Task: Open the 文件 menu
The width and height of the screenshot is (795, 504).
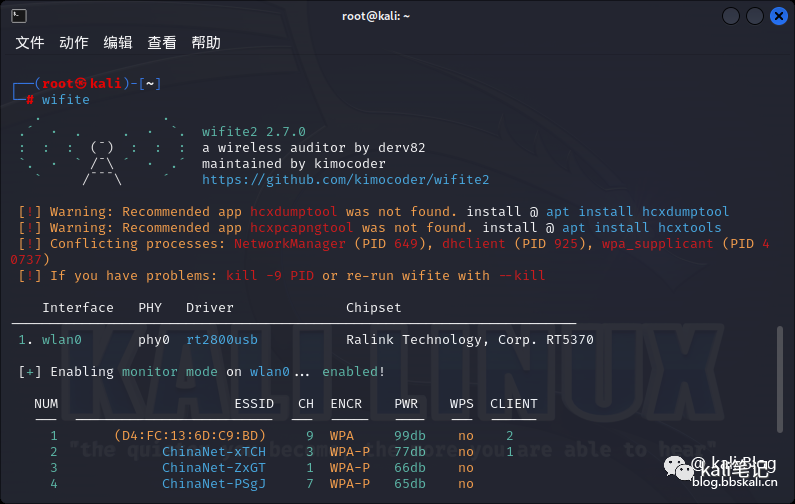Action: (x=30, y=43)
